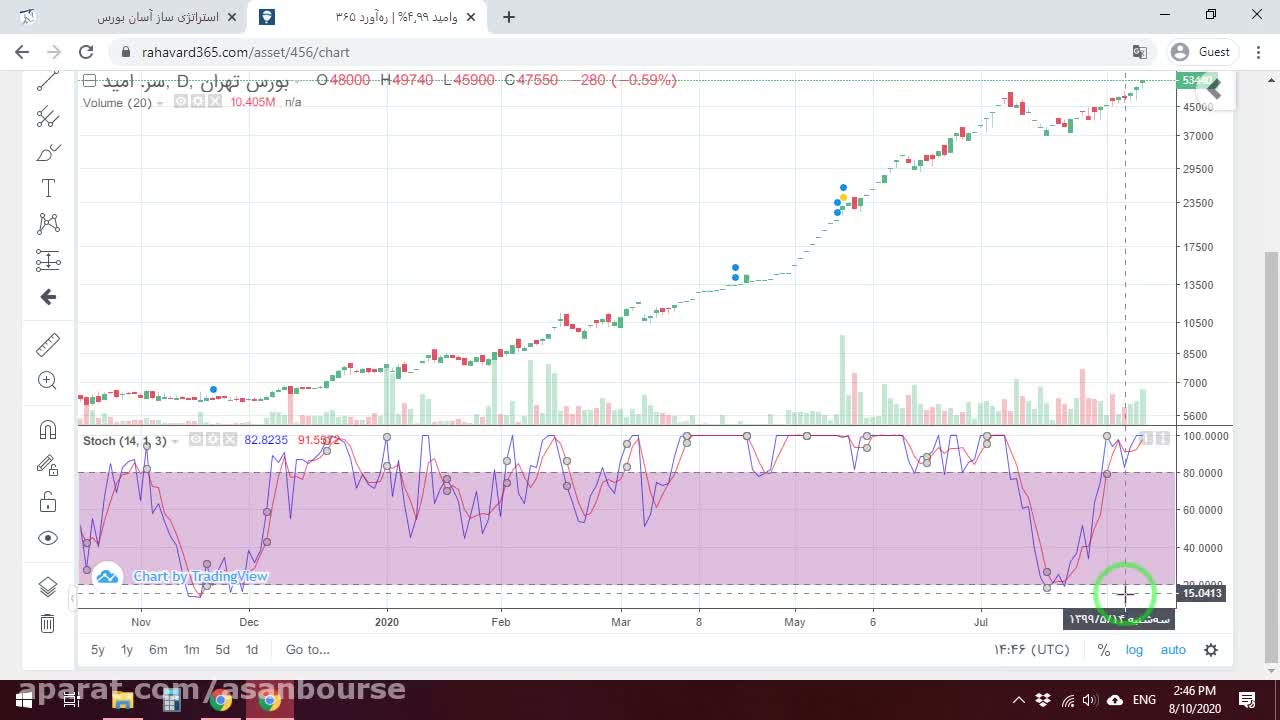Toggle lock all drawing tools
The width and height of the screenshot is (1280, 720).
(x=47, y=501)
